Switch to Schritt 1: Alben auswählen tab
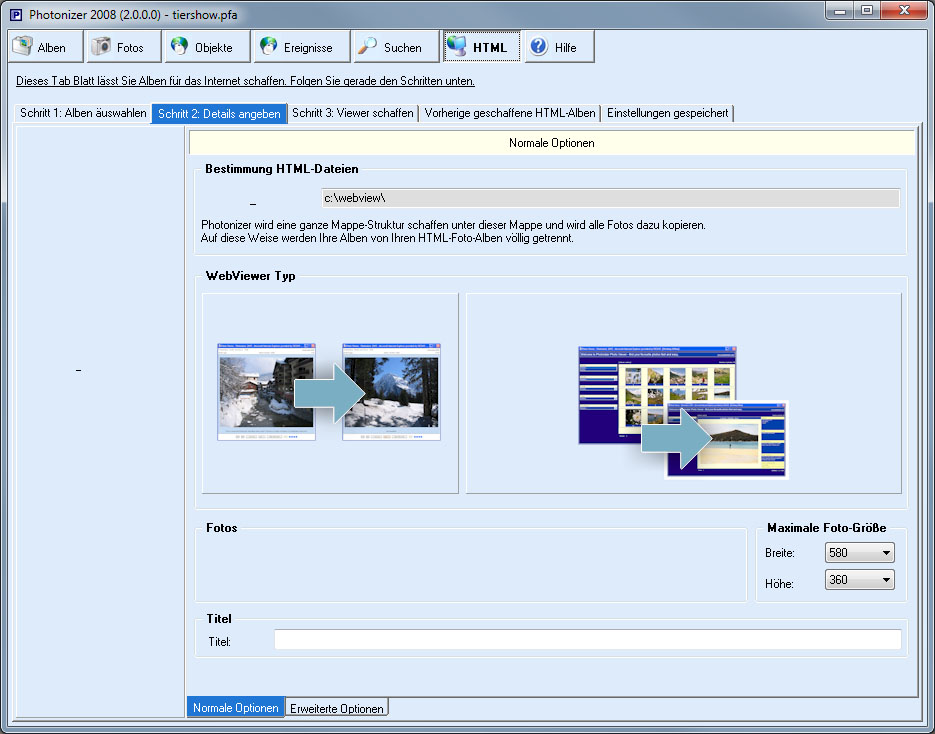Screen dimensions: 935x734 [x=83, y=113]
